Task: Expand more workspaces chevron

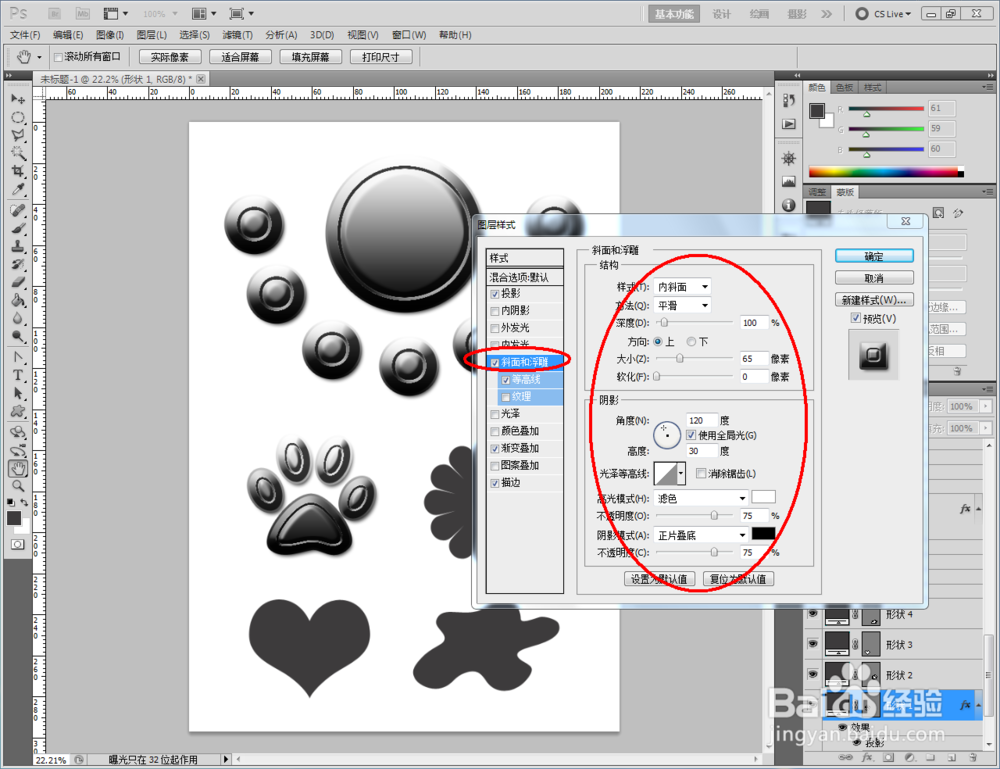Action: pos(827,13)
